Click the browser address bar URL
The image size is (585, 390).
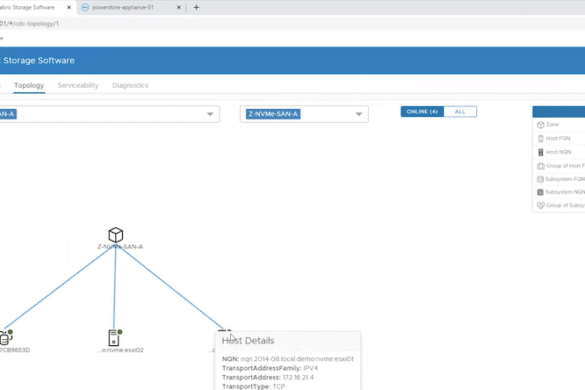(x=29, y=24)
